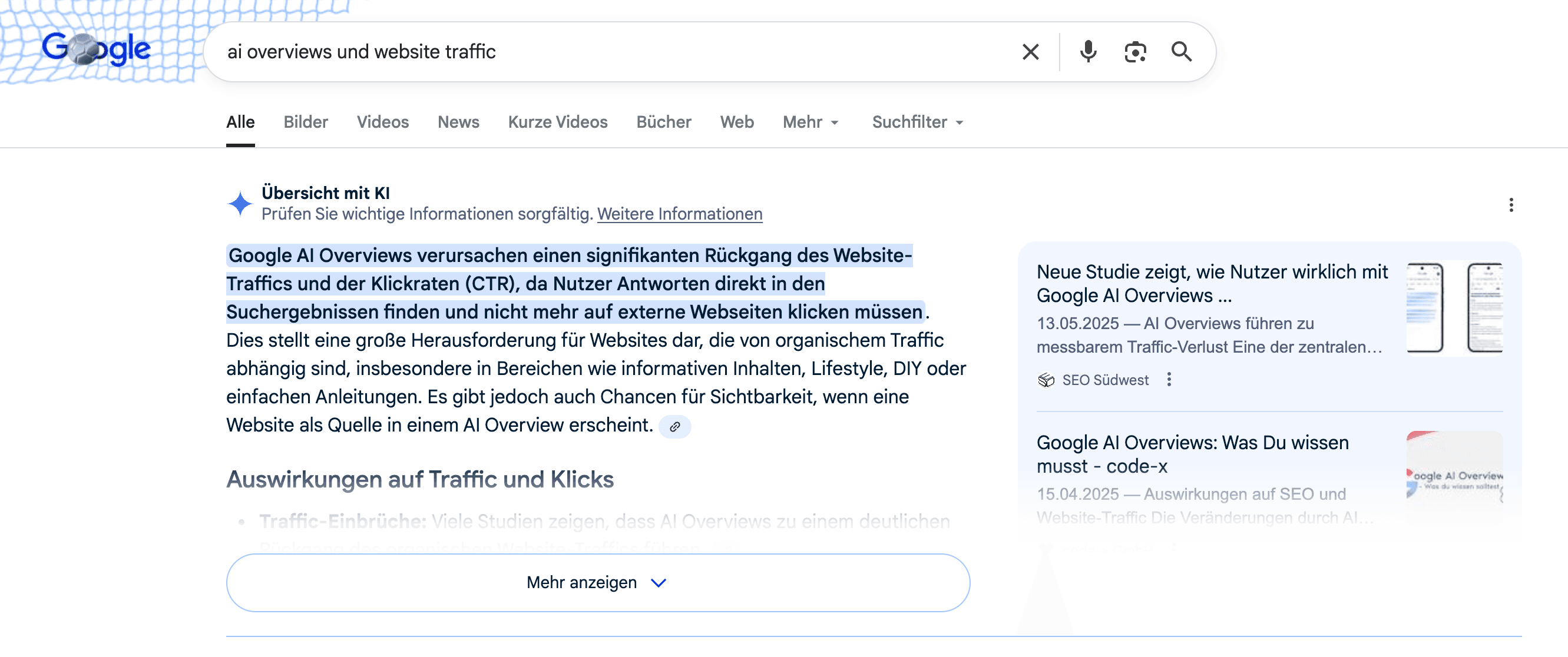Viewport: 1568px width, 657px height.
Task: Open the Suchfilter dropdown
Action: click(917, 122)
